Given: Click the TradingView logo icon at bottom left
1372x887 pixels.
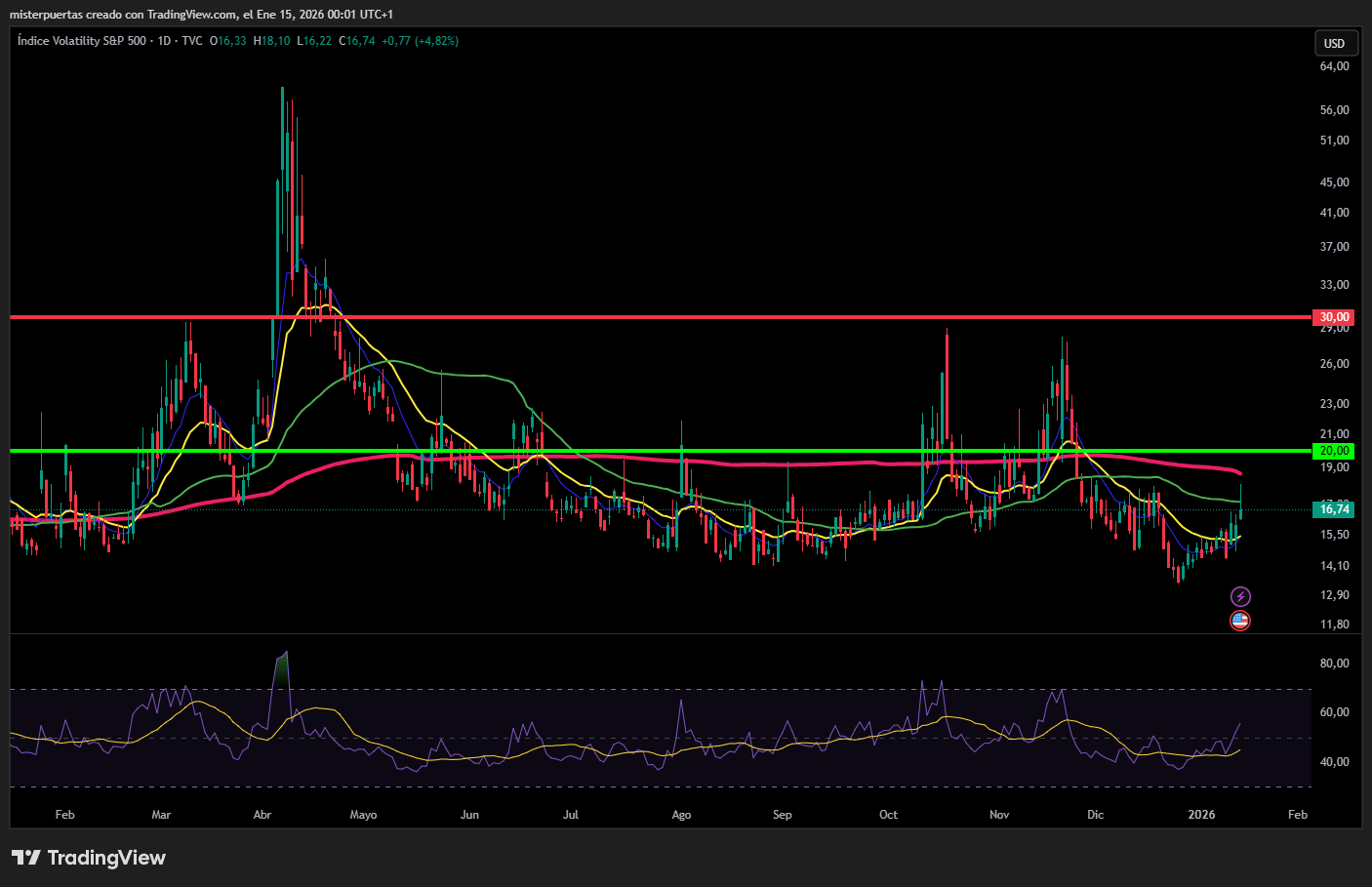Looking at the screenshot, I should [26, 858].
